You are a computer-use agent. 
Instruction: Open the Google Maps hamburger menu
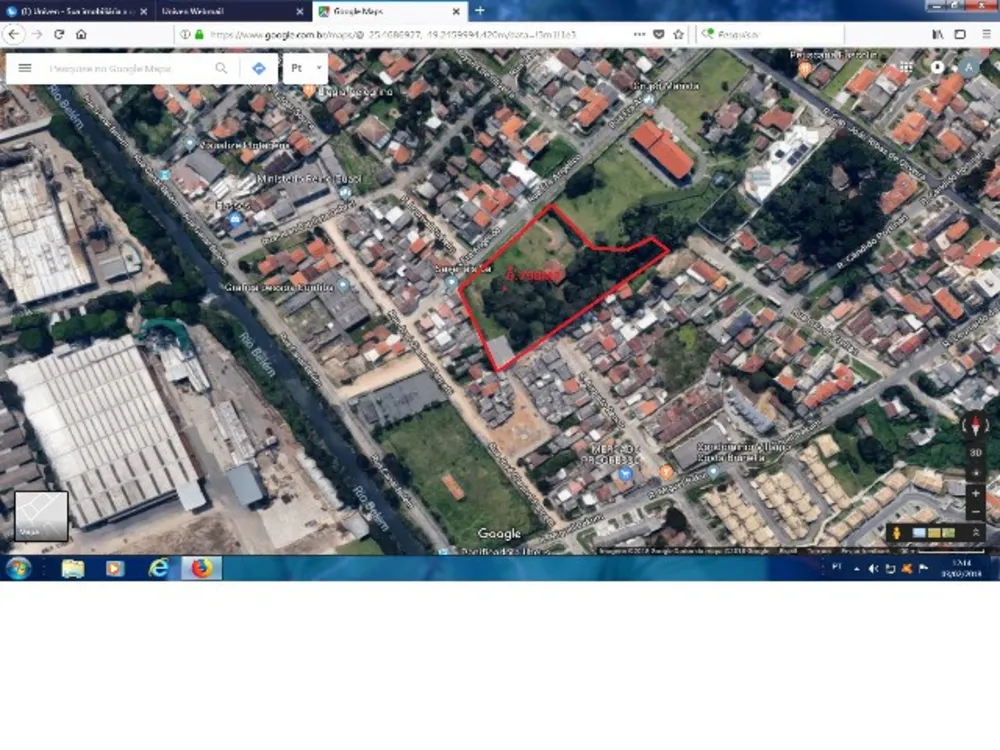25,68
